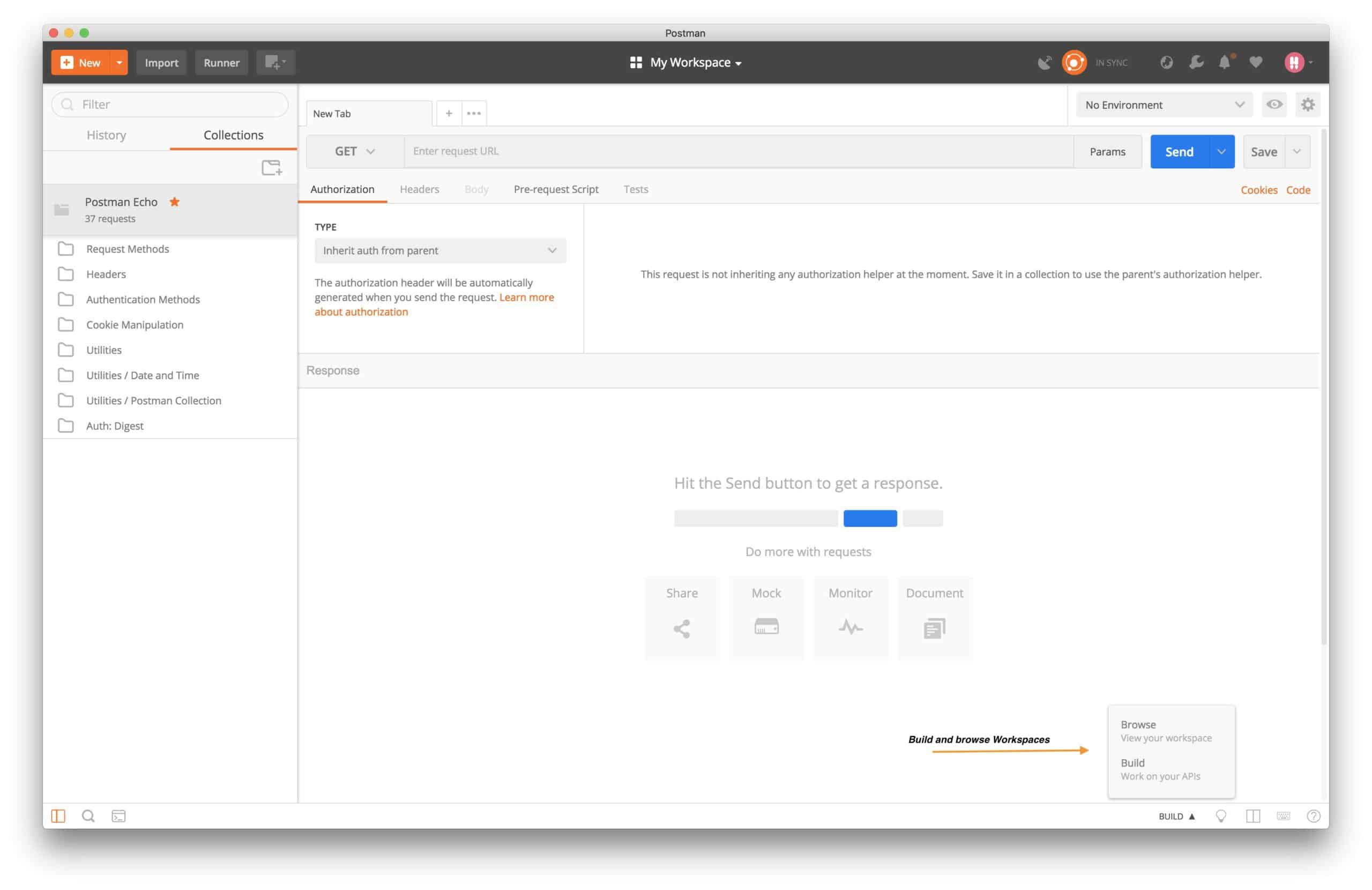
Task: Click the Document icon card
Action: [935, 618]
